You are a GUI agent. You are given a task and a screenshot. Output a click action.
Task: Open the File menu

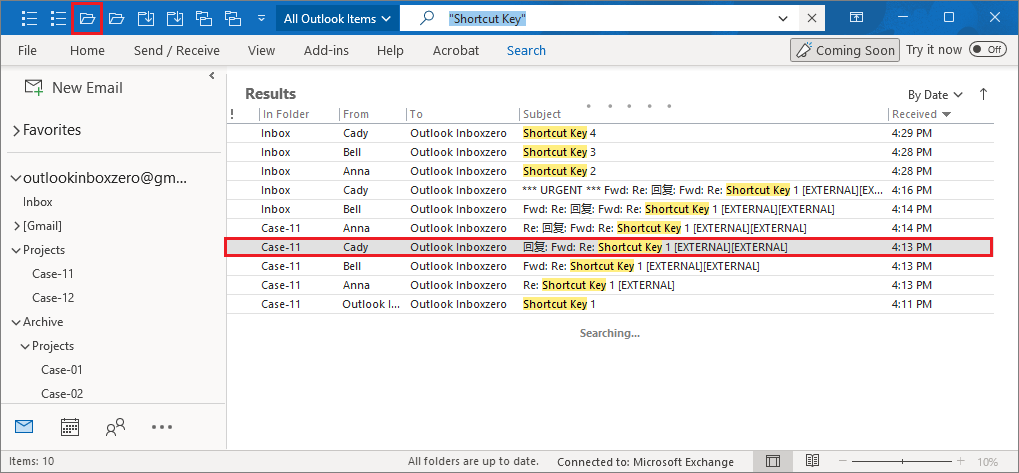(x=27, y=51)
